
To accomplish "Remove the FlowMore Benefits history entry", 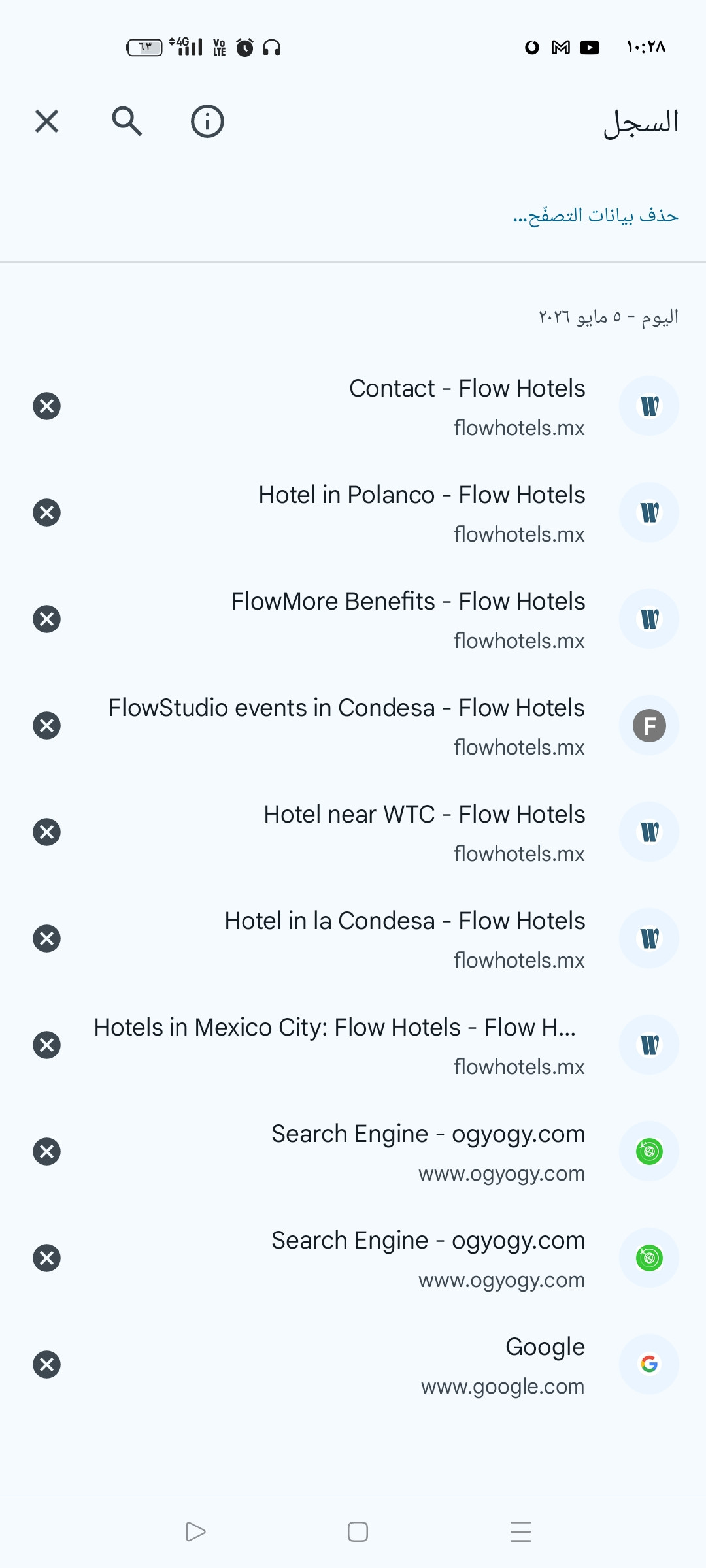I will pyautogui.click(x=46, y=619).
